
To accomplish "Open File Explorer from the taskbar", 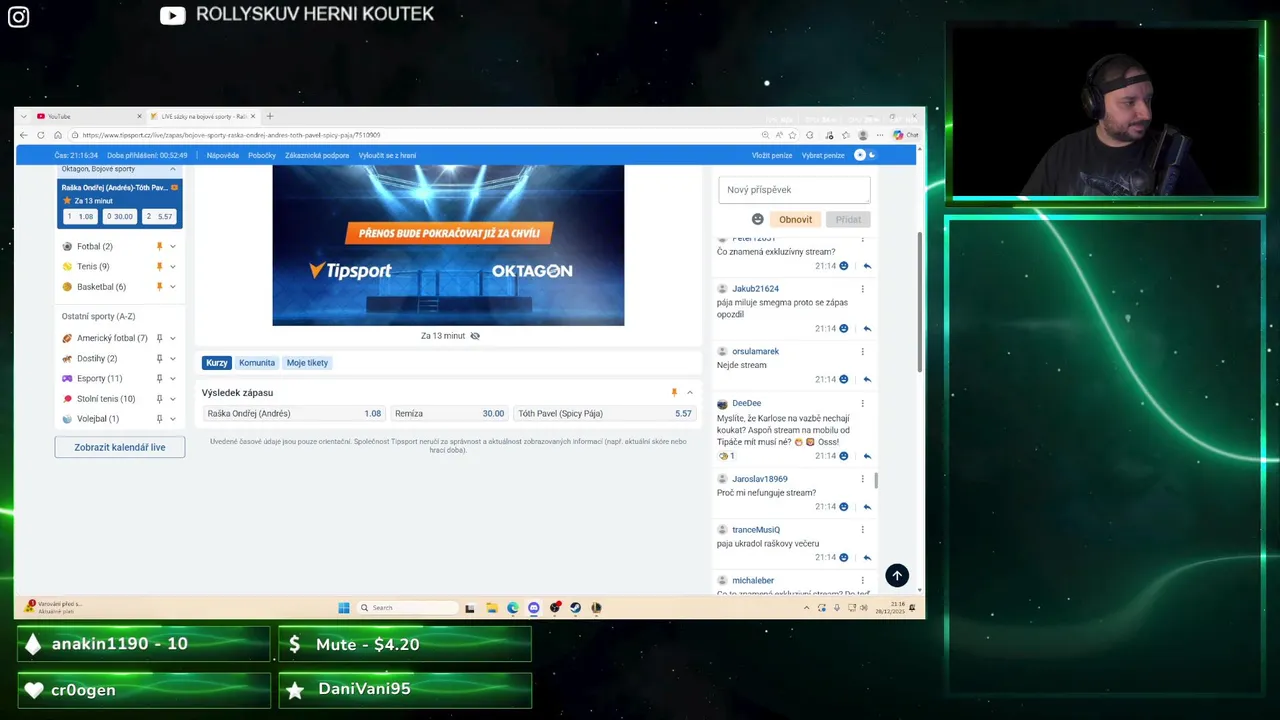I will 491,607.
